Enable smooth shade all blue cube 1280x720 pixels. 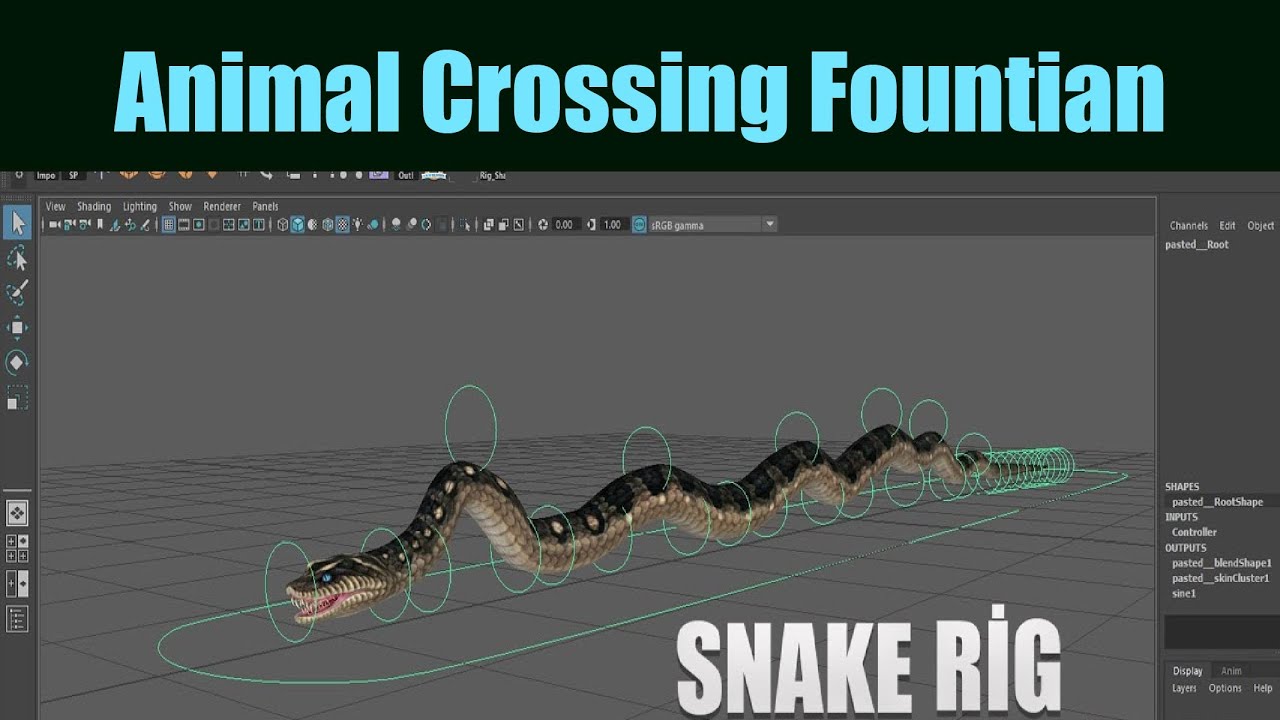pos(298,225)
